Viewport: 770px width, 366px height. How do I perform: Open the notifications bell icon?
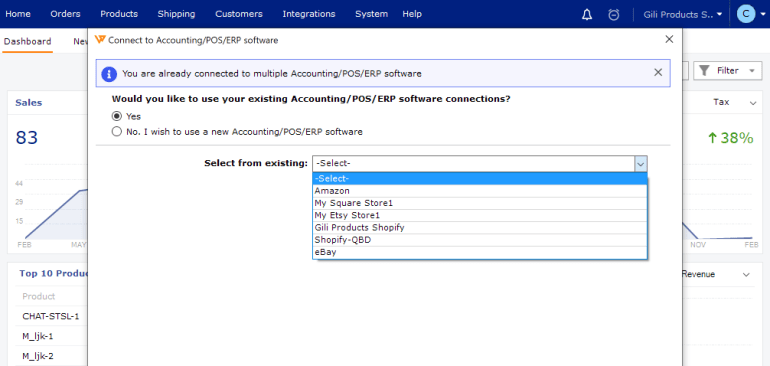(587, 15)
